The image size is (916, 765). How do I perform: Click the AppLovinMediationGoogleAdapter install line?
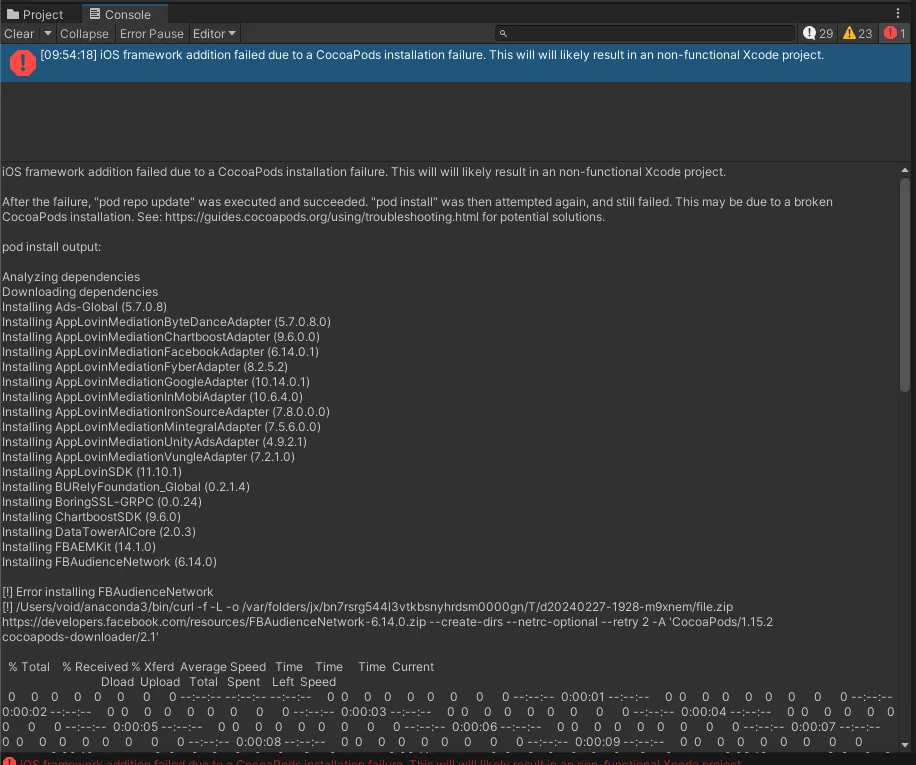click(156, 382)
